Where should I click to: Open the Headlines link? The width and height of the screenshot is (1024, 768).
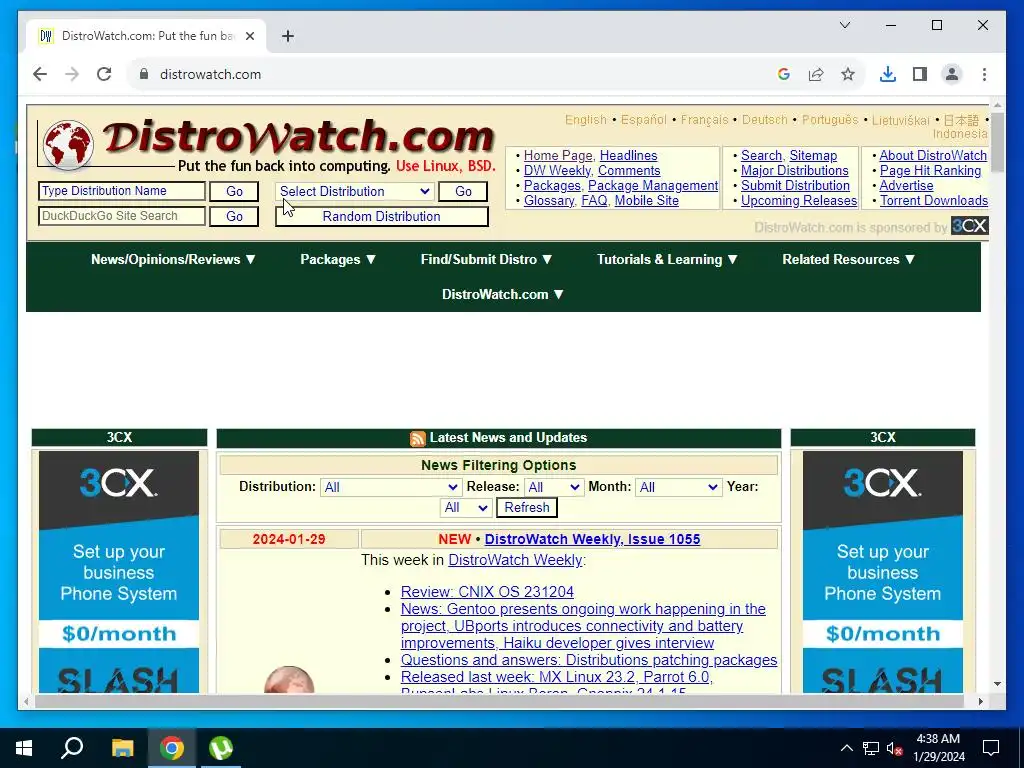click(628, 155)
